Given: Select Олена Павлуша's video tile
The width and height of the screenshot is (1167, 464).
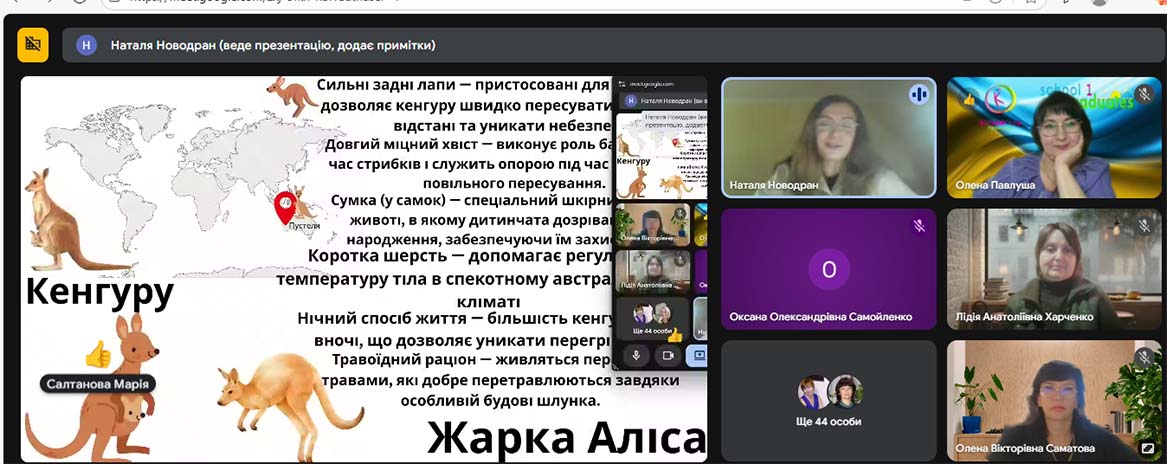Looking at the screenshot, I should click(x=1054, y=137).
